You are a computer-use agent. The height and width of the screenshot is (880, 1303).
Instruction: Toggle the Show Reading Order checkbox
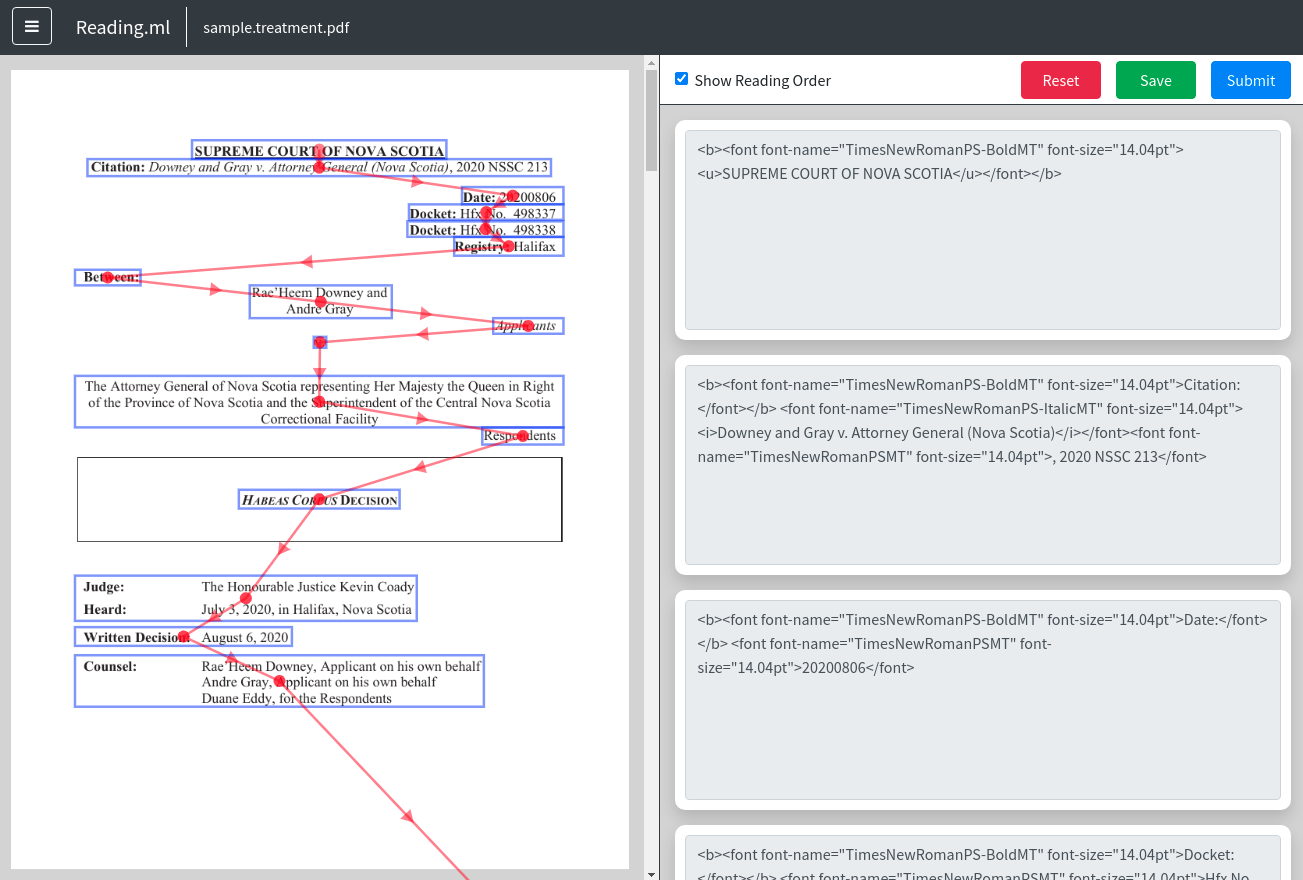pyautogui.click(x=681, y=79)
